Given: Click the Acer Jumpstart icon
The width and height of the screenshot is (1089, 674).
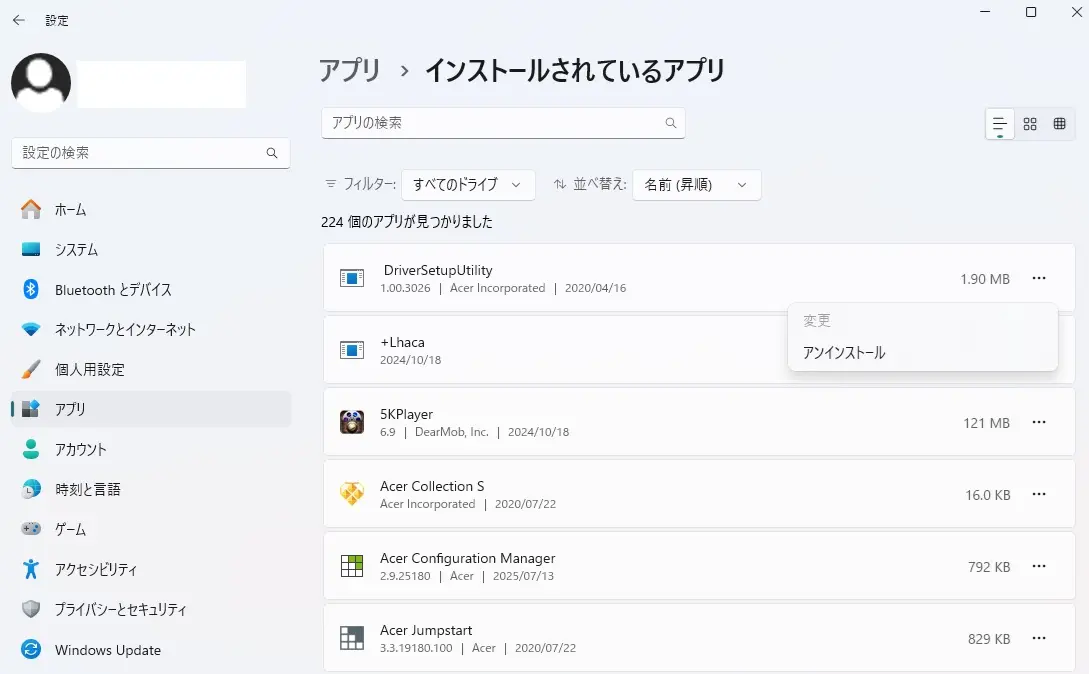Looking at the screenshot, I should click(351, 638).
